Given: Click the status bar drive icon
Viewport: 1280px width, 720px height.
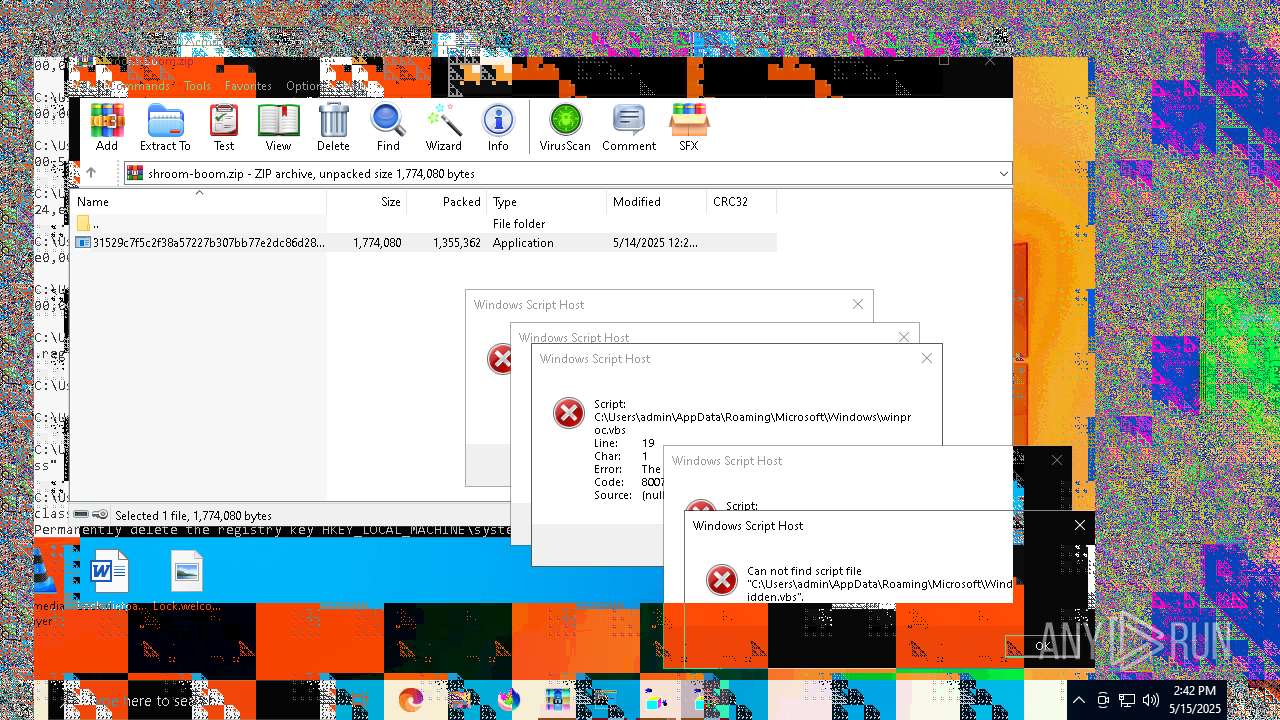Looking at the screenshot, I should 82,516.
